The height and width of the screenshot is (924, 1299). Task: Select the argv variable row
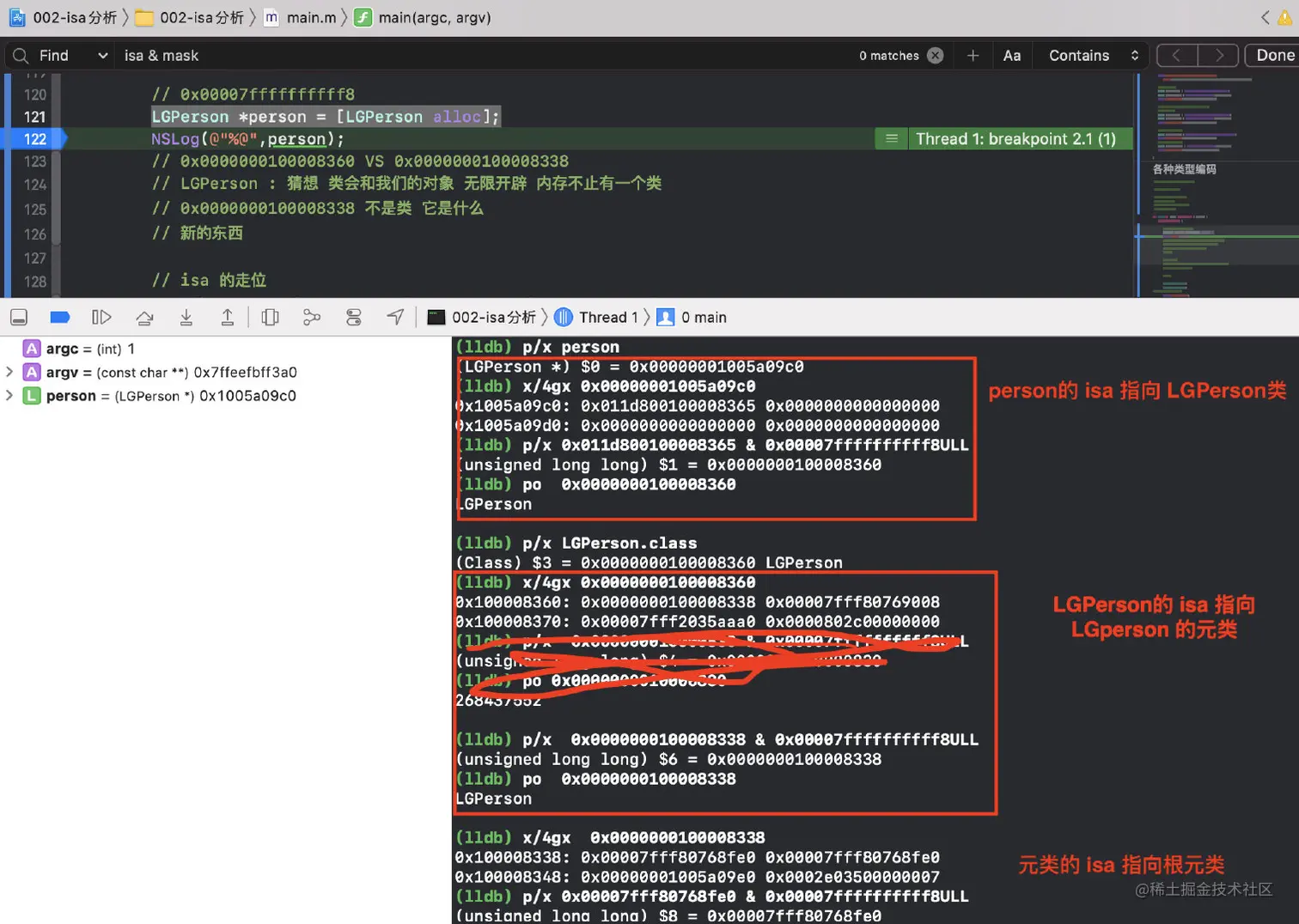pyautogui.click(x=225, y=372)
